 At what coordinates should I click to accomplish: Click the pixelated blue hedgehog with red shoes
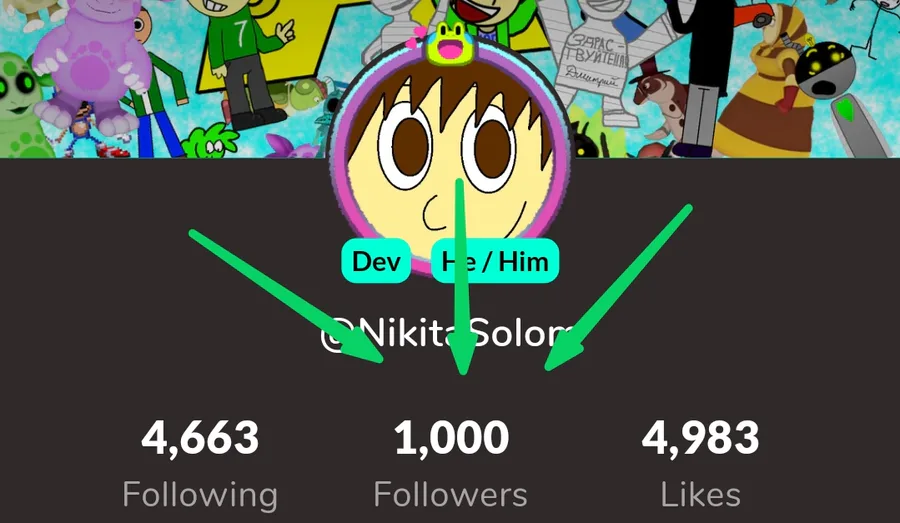(x=92, y=131)
